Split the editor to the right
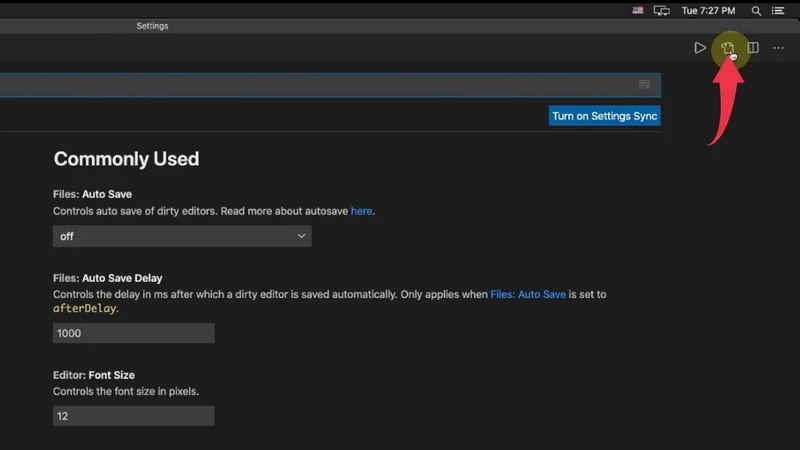The height and width of the screenshot is (450, 800). (753, 48)
